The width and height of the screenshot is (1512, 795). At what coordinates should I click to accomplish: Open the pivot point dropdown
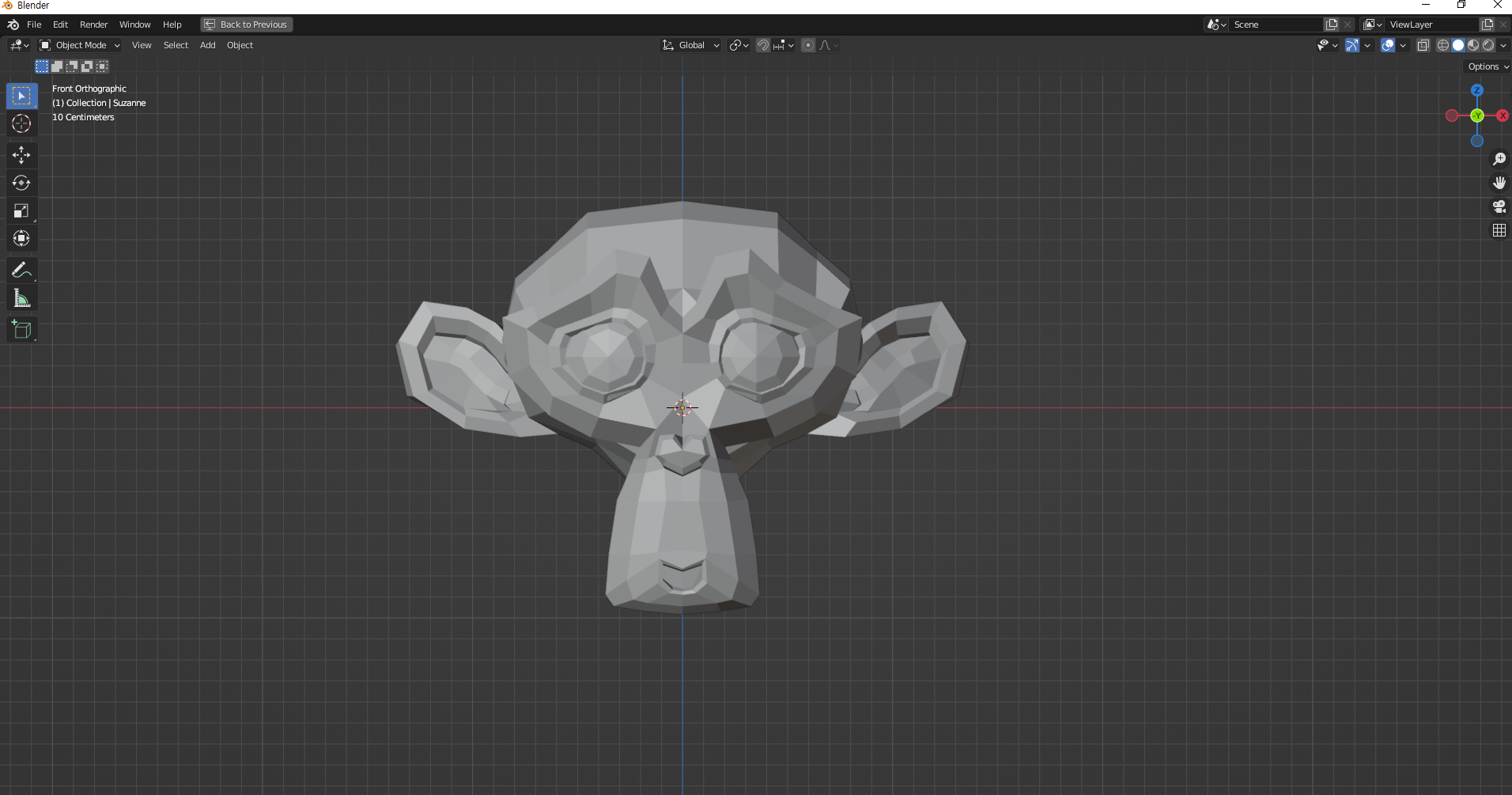click(x=739, y=45)
